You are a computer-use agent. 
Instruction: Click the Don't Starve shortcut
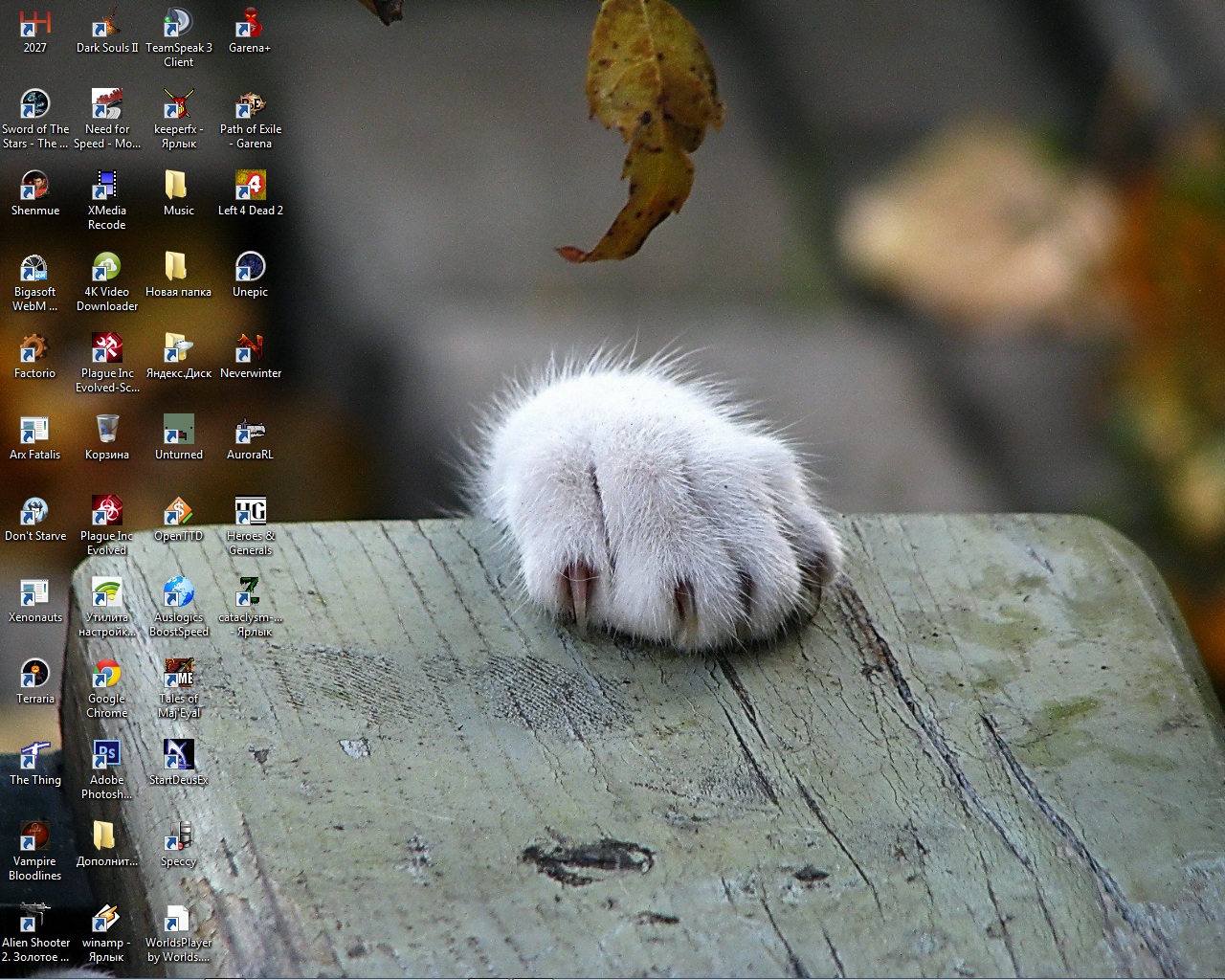[x=34, y=512]
